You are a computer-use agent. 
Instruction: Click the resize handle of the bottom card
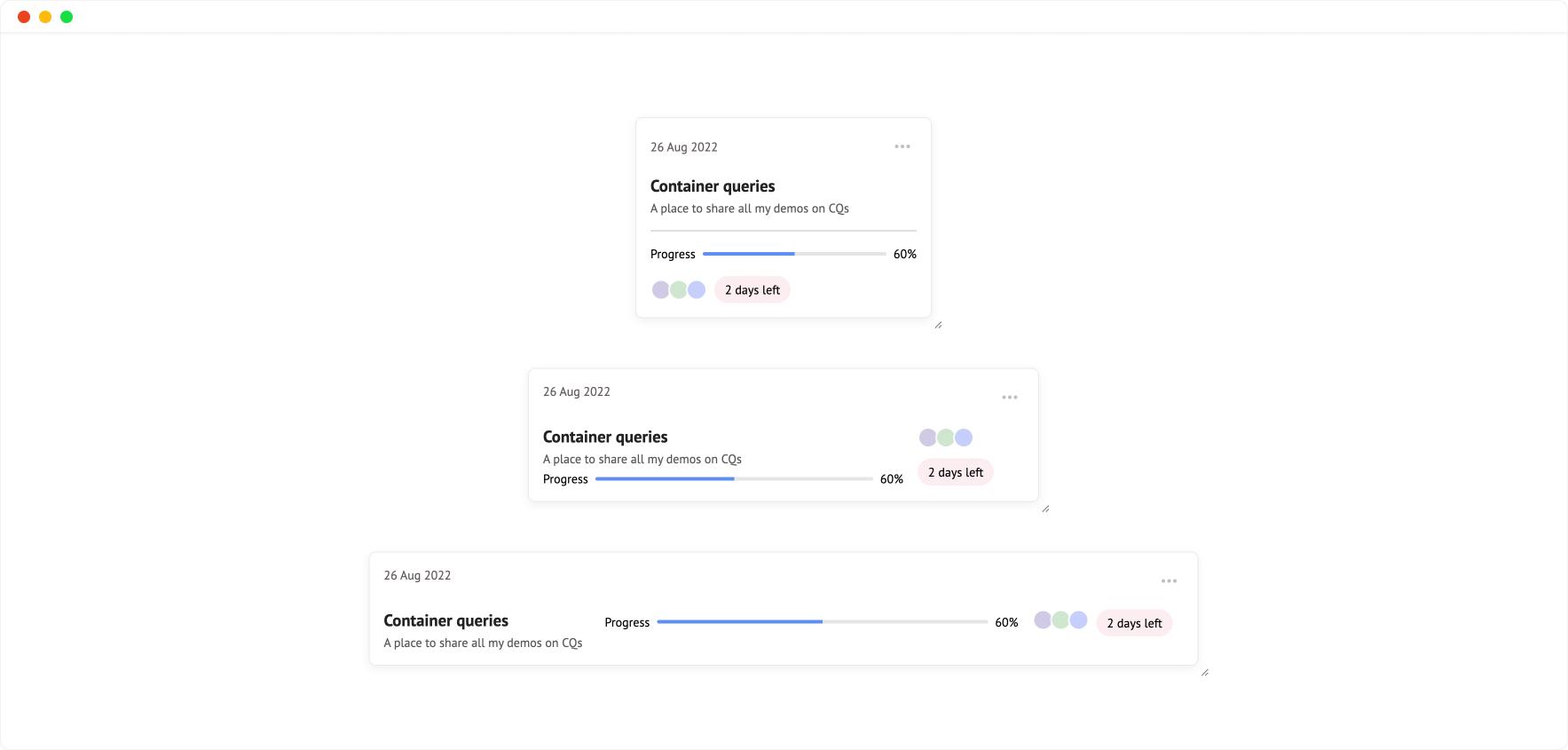[1205, 673]
